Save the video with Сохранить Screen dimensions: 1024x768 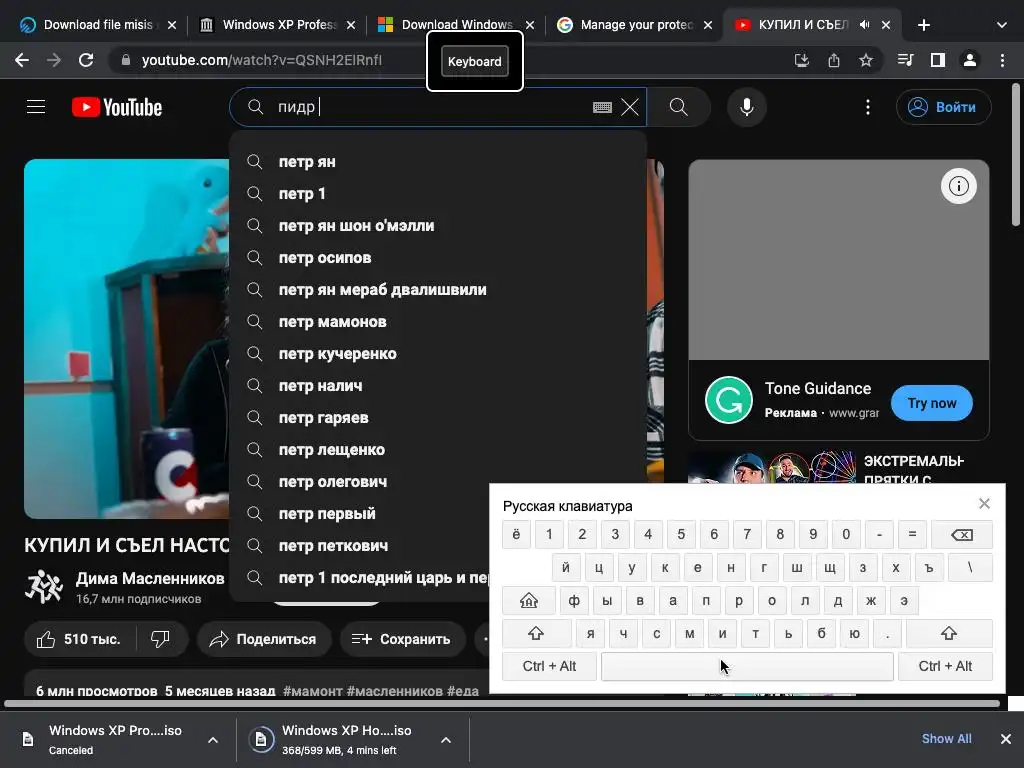click(402, 639)
